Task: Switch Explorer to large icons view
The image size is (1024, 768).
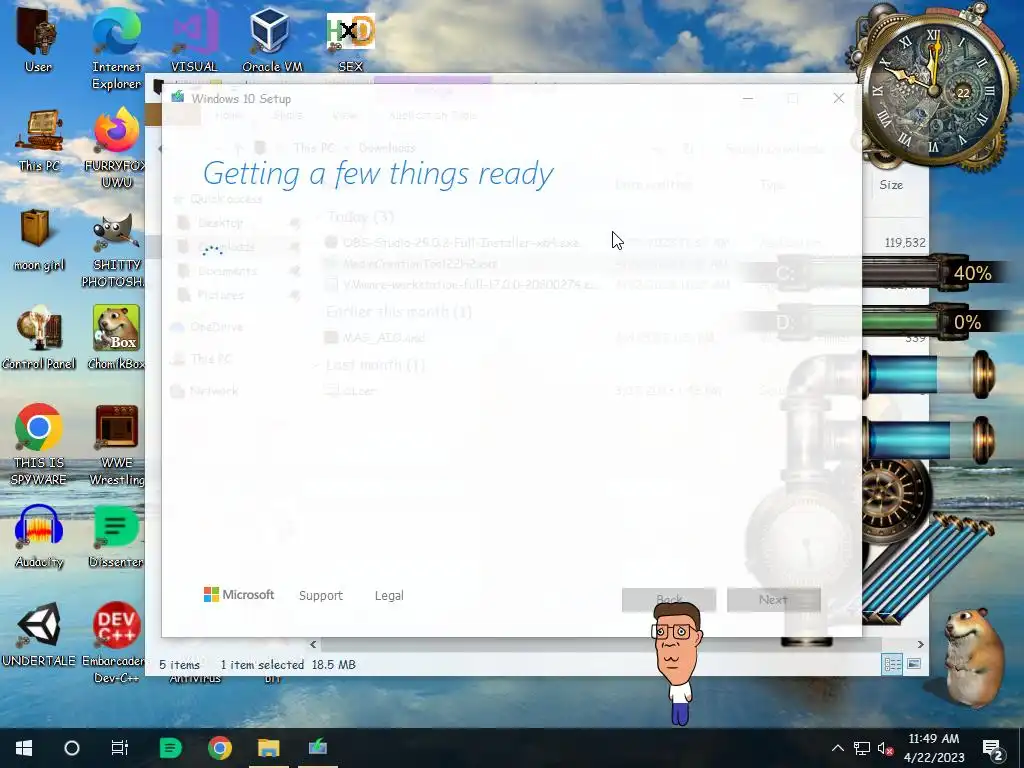Action: [x=914, y=664]
